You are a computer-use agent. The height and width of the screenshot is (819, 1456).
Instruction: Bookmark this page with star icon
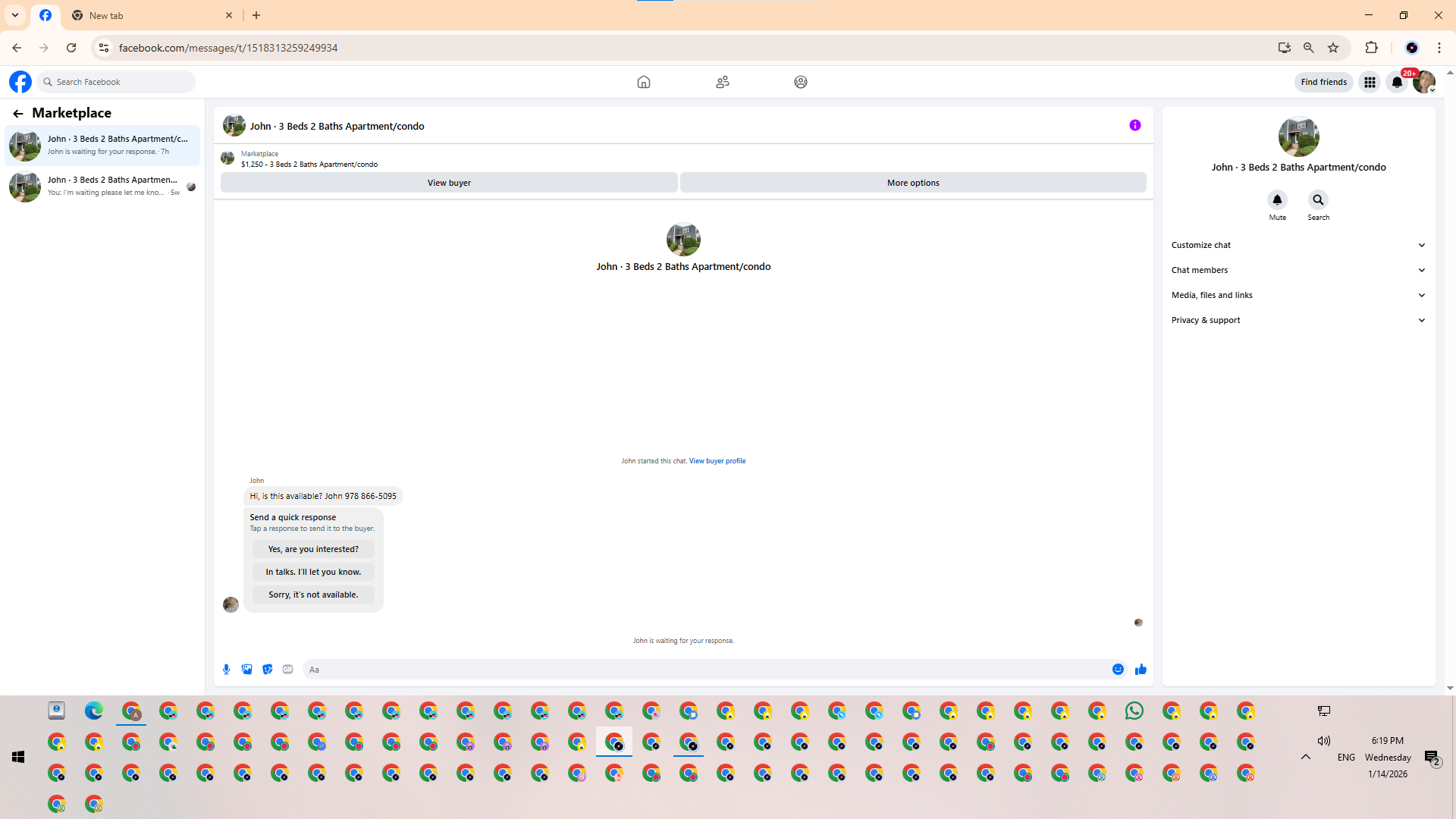[x=1333, y=48]
